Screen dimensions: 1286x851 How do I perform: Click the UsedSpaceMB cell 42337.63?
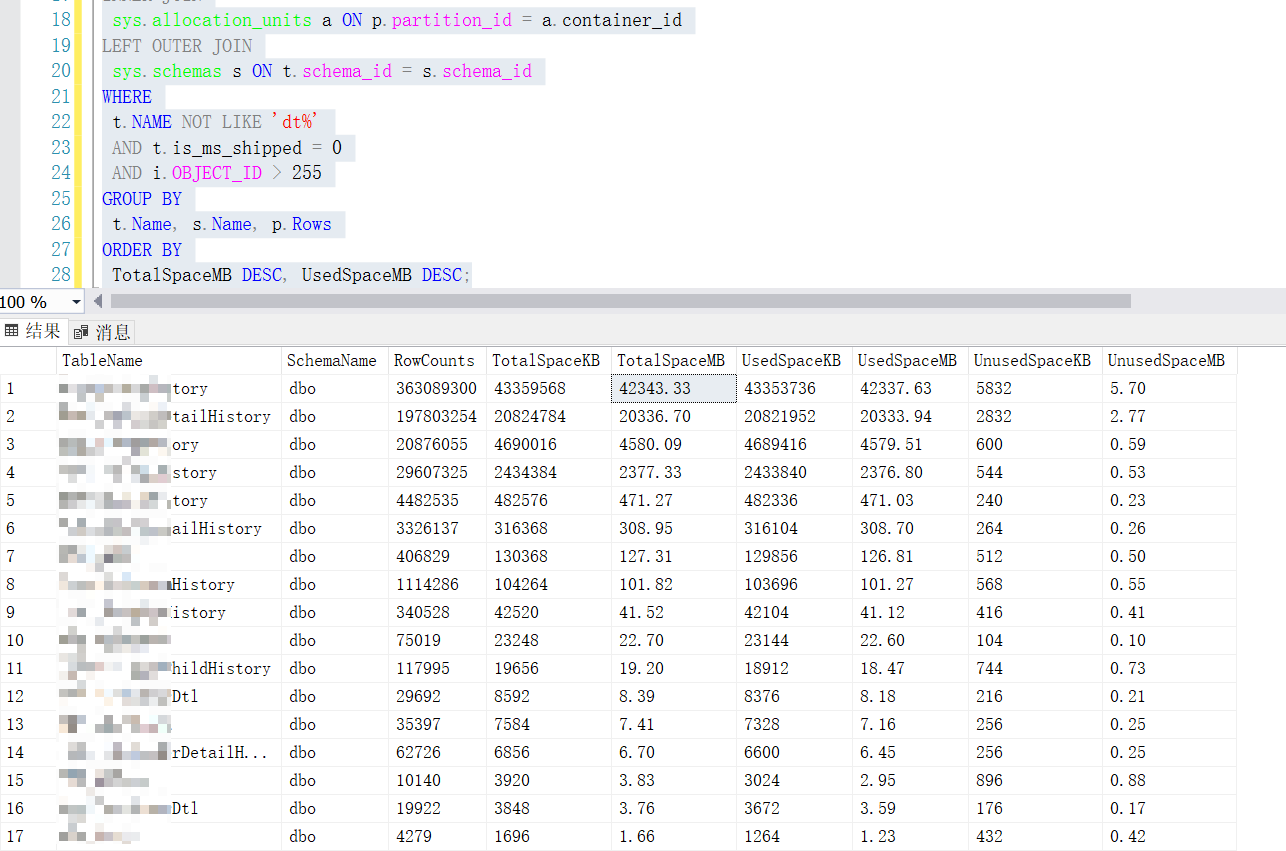pos(911,389)
